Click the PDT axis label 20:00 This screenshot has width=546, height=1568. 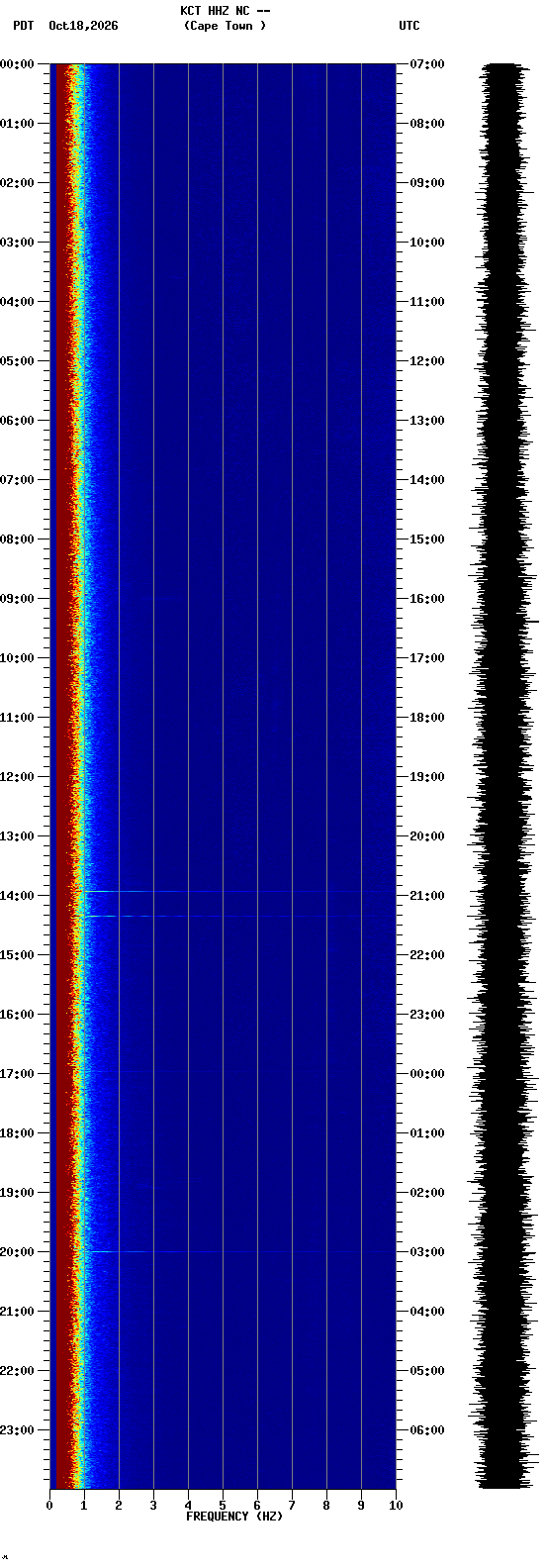point(17,1252)
